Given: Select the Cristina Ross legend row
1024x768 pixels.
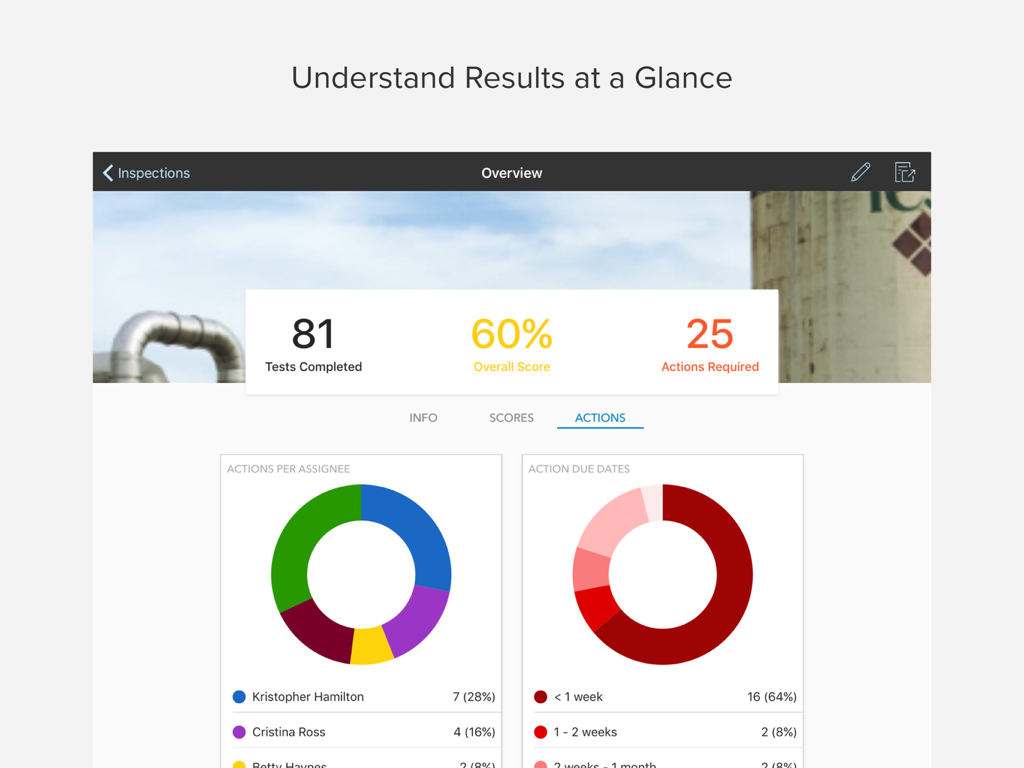Looking at the screenshot, I should (360, 731).
